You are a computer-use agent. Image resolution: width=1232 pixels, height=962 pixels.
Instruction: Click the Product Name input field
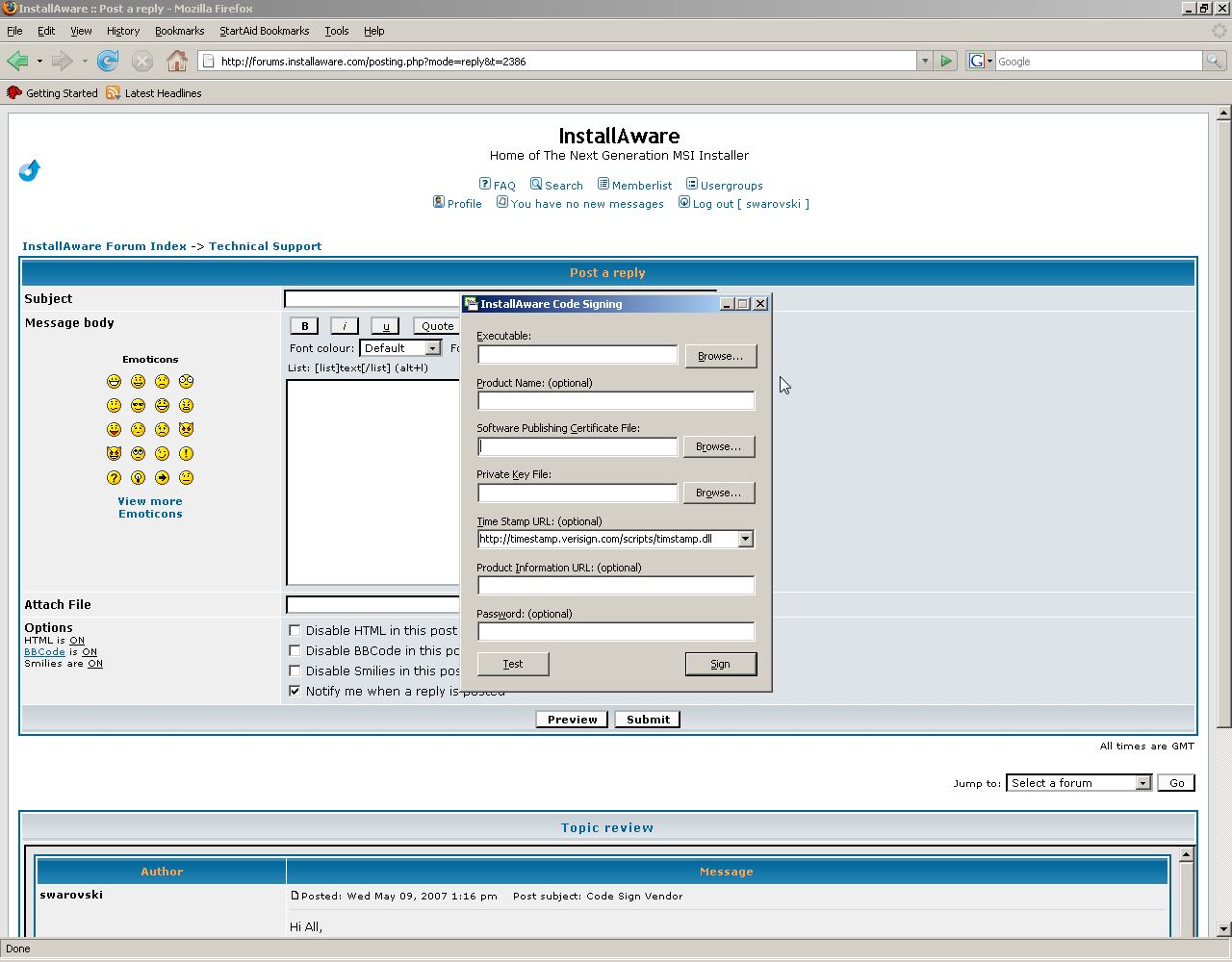(616, 400)
